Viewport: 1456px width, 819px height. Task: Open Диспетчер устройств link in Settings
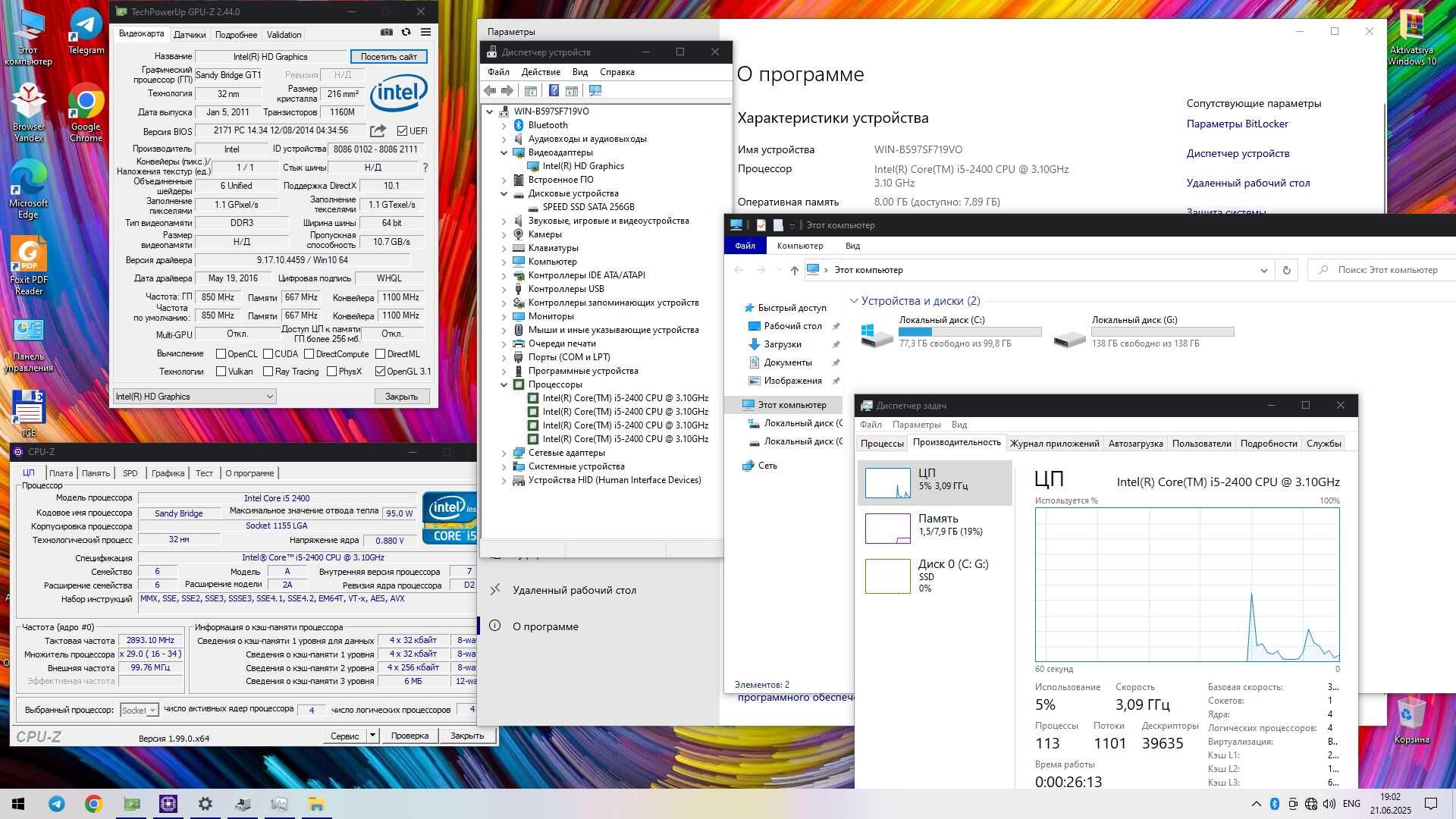click(1238, 153)
